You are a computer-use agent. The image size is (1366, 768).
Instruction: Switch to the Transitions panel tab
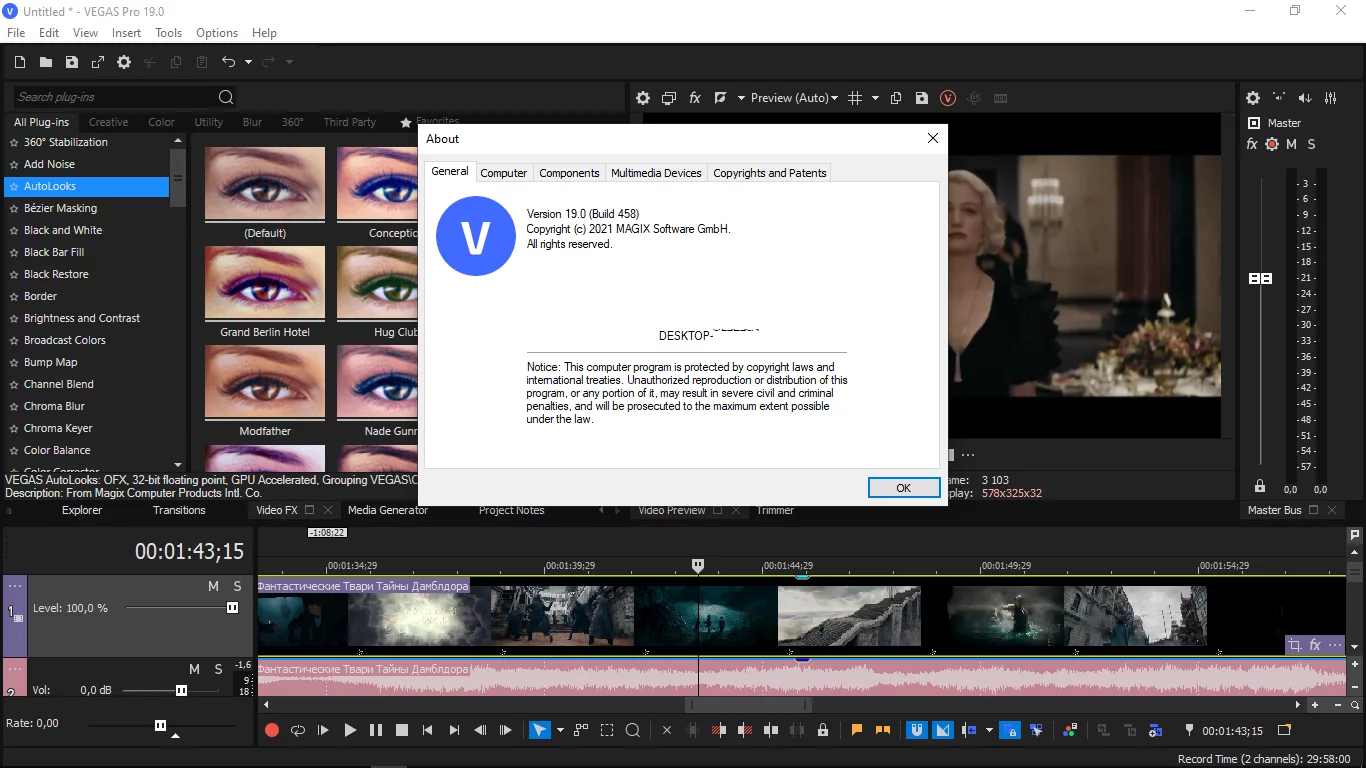coord(179,510)
